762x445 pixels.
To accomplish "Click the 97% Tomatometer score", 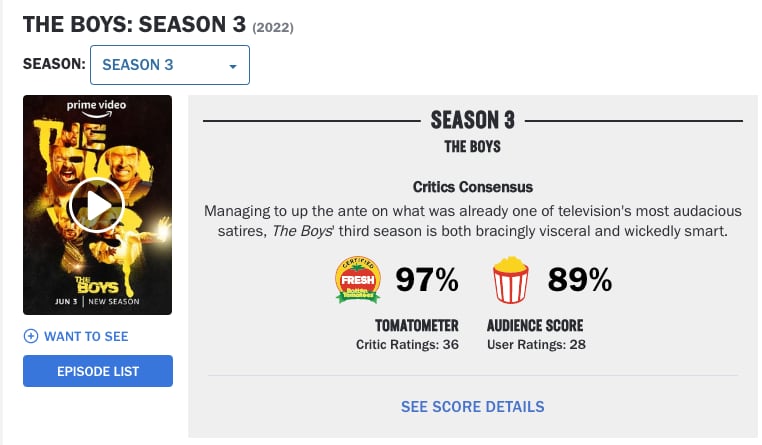I will point(427,281).
